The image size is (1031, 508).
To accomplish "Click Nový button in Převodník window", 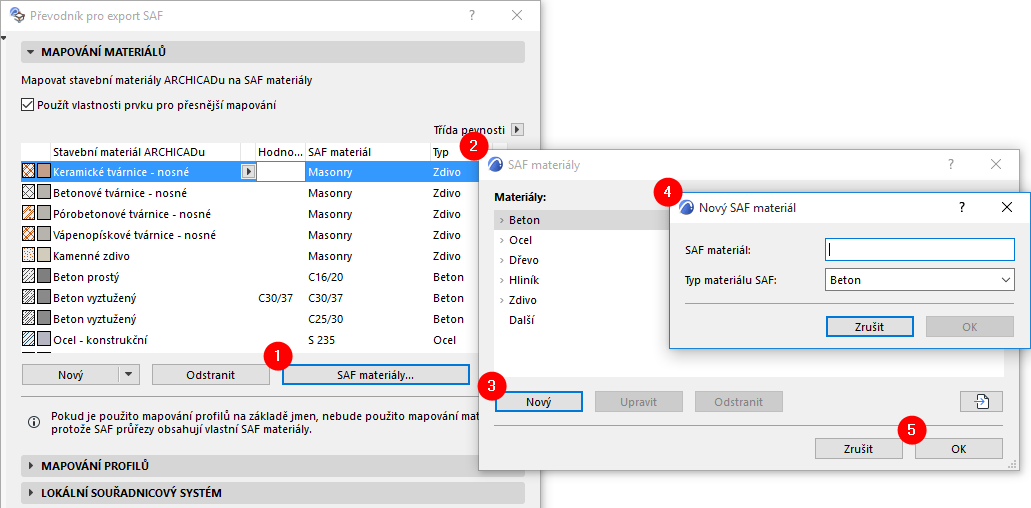I will click(70, 375).
